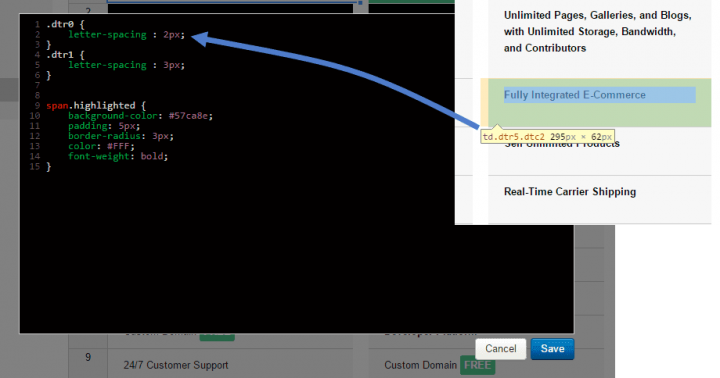720x378 pixels.
Task: Click the Custom Domain text in row 9
Action: coord(420,365)
